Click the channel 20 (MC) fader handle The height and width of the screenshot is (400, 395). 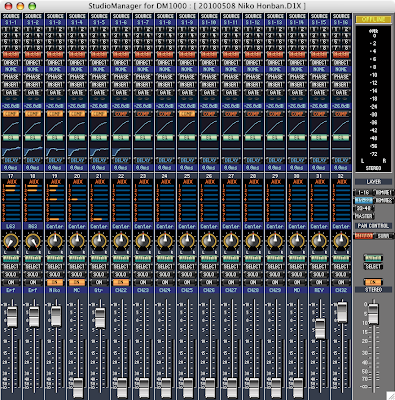[78, 388]
